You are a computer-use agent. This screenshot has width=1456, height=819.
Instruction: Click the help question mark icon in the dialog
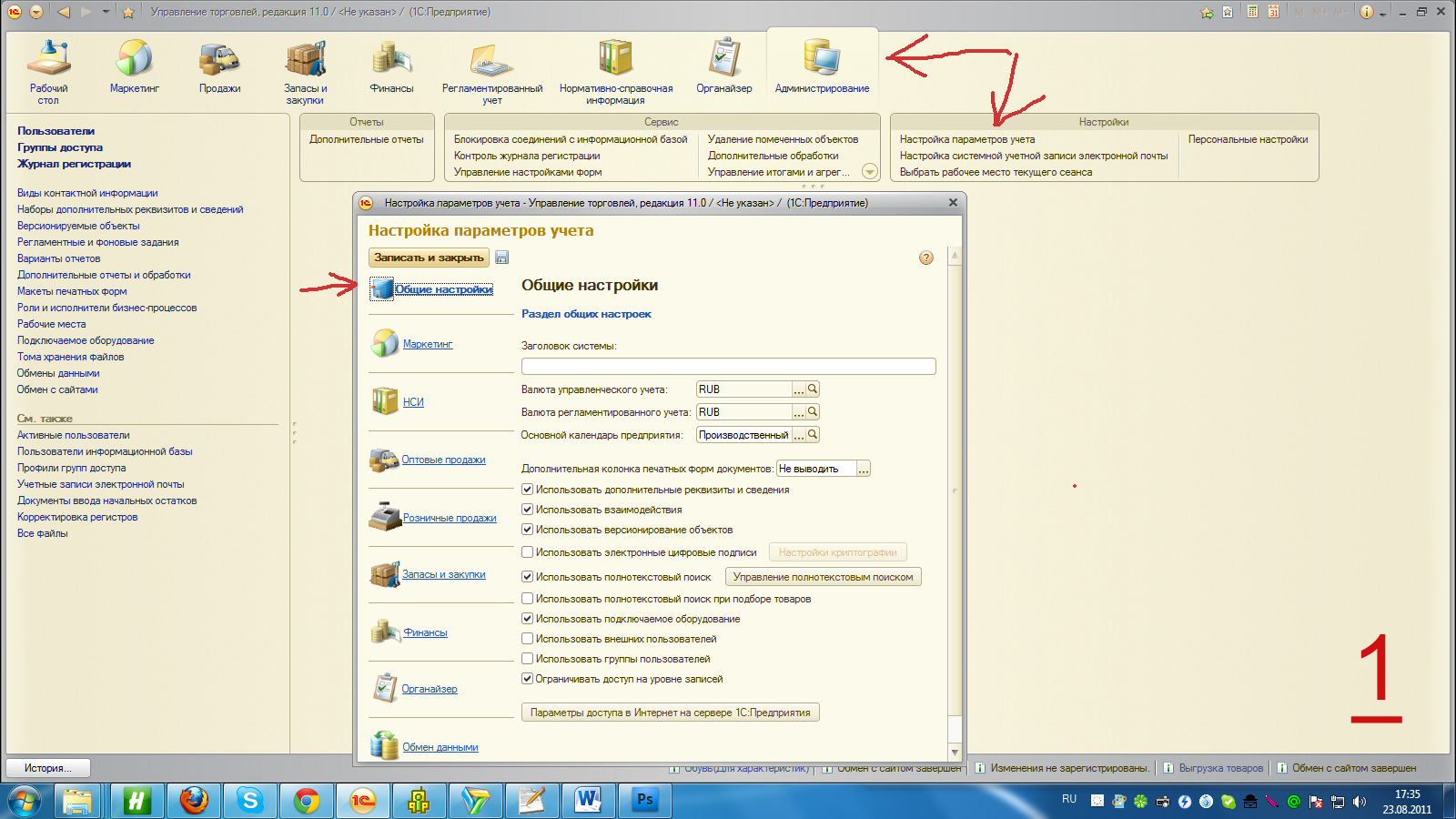pyautogui.click(x=926, y=258)
